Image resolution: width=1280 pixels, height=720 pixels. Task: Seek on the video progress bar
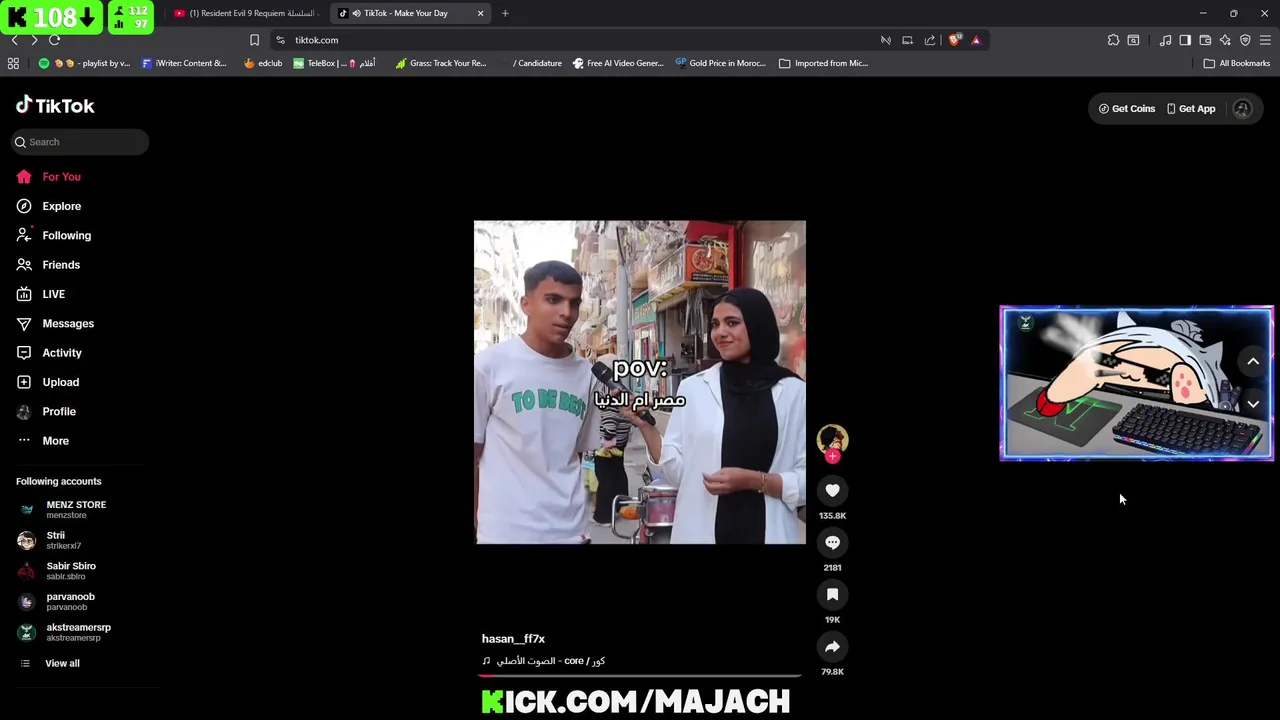tap(640, 677)
